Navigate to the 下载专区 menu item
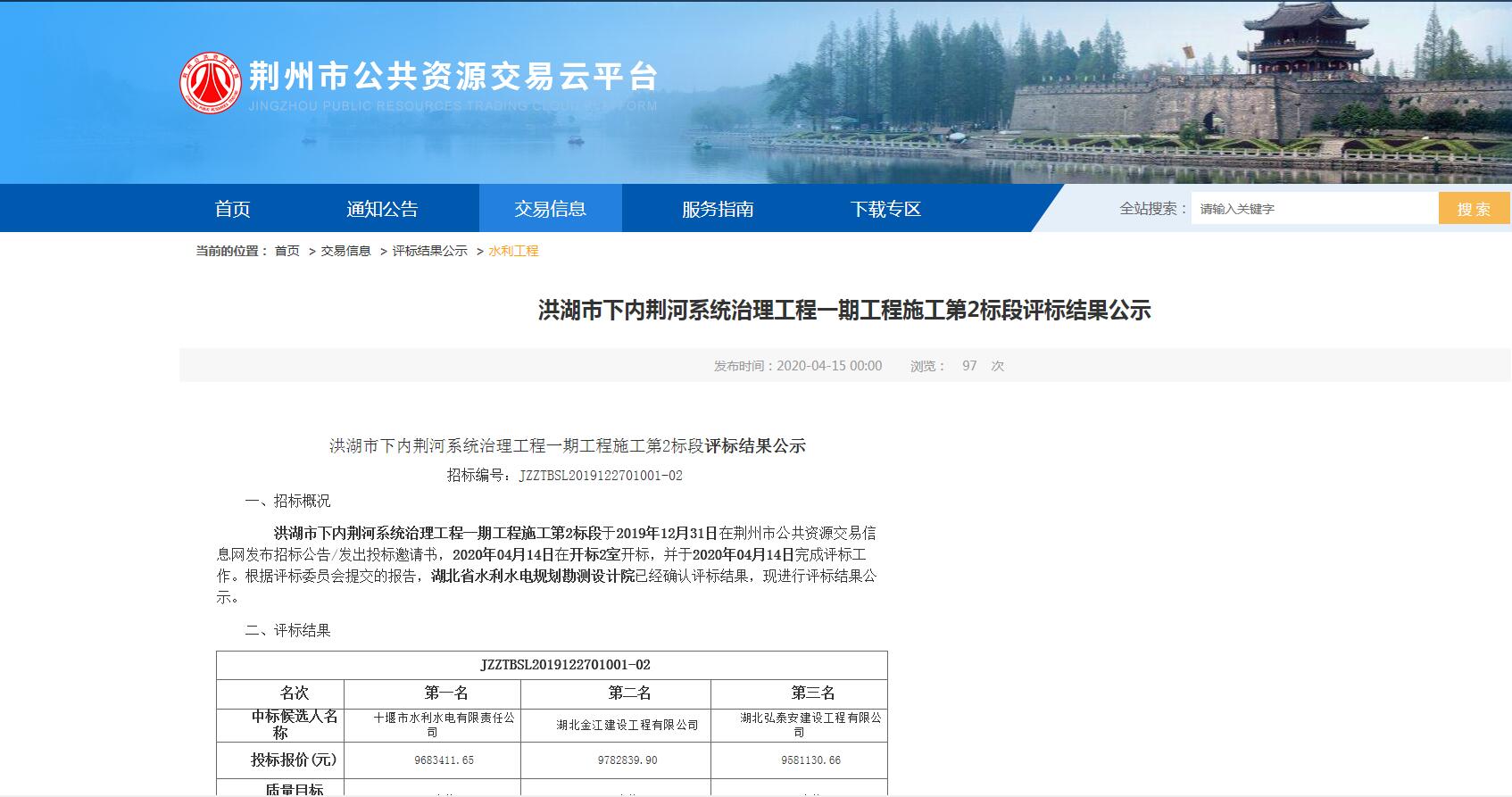The width and height of the screenshot is (1512, 797). (885, 209)
